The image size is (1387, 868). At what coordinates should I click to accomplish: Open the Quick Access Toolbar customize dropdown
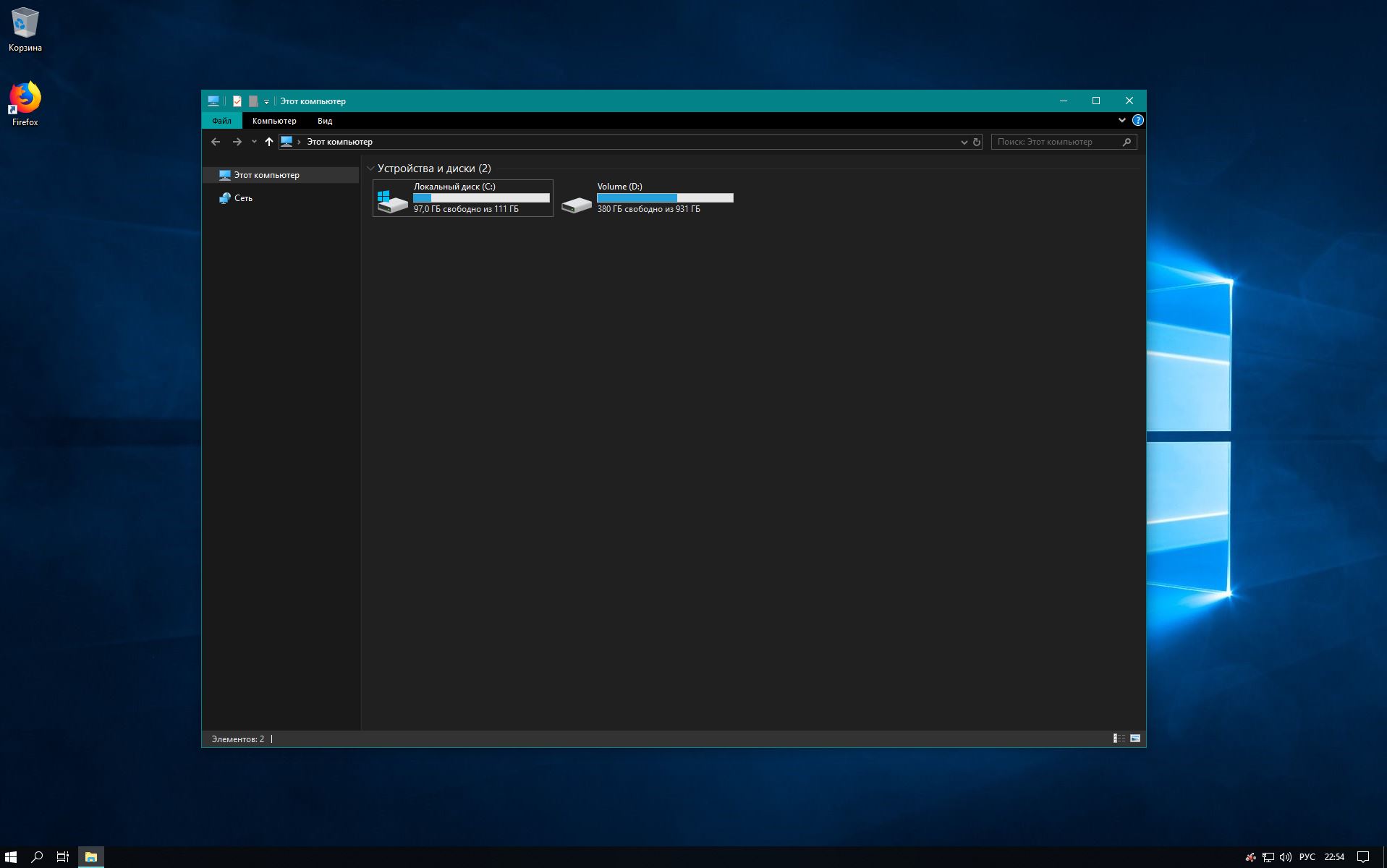pyautogui.click(x=266, y=101)
